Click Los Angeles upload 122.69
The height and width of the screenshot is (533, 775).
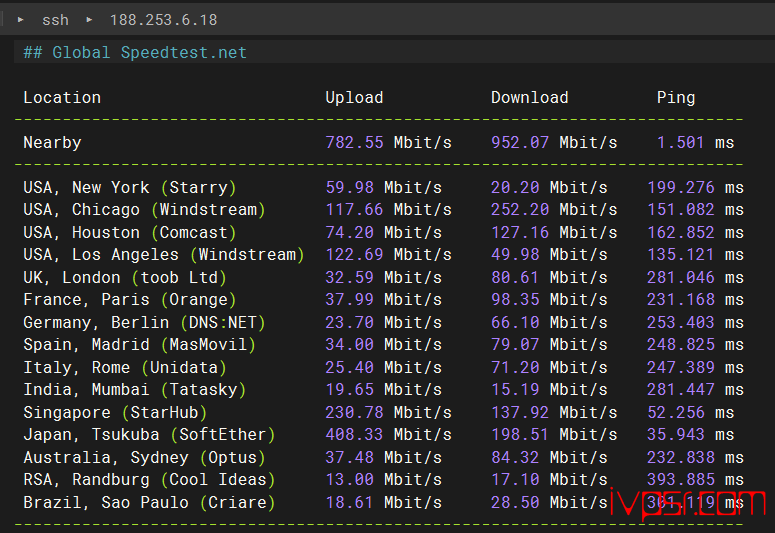[354, 255]
